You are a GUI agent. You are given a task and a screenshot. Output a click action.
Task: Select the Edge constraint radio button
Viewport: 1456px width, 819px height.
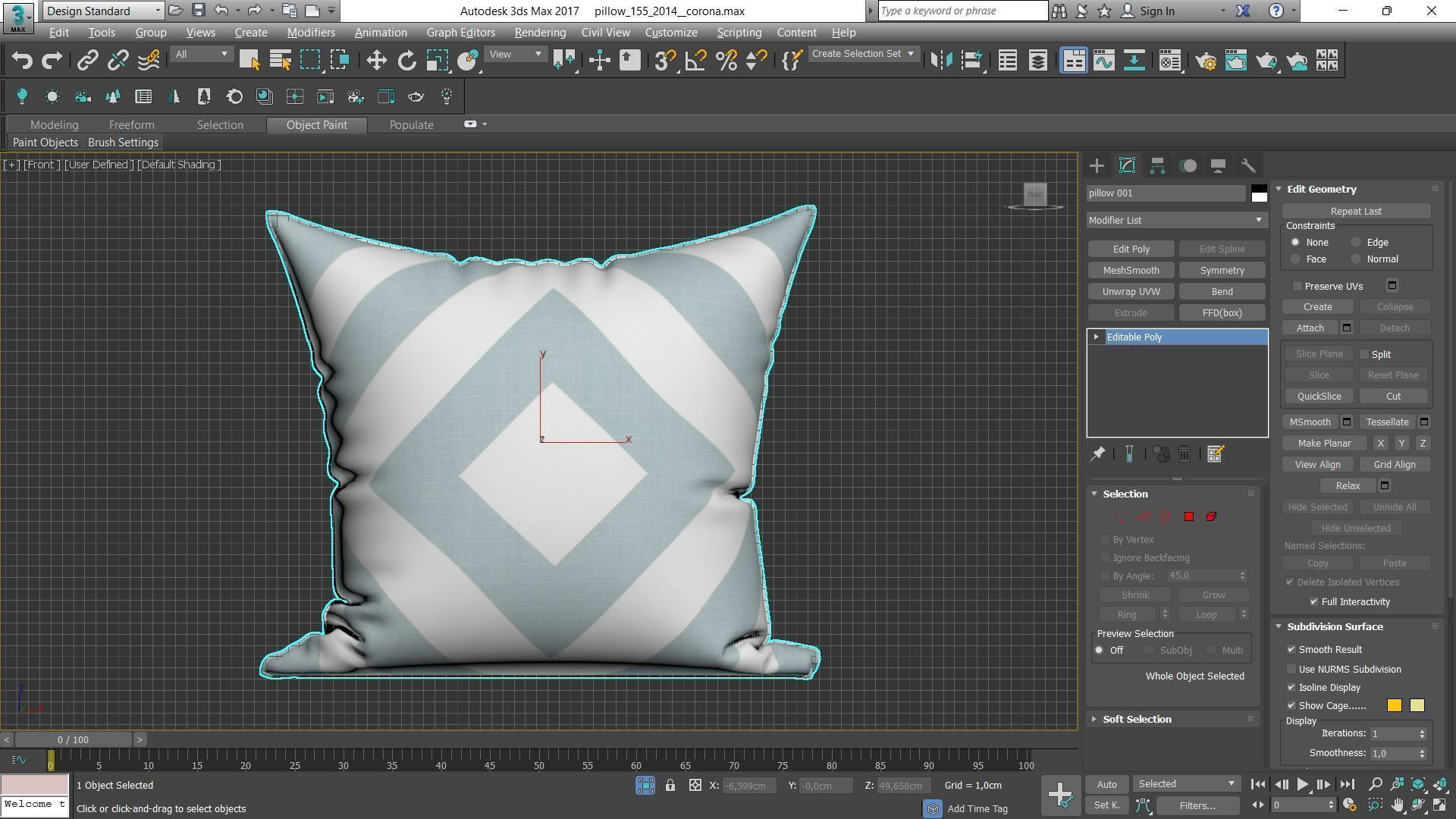coord(1356,243)
